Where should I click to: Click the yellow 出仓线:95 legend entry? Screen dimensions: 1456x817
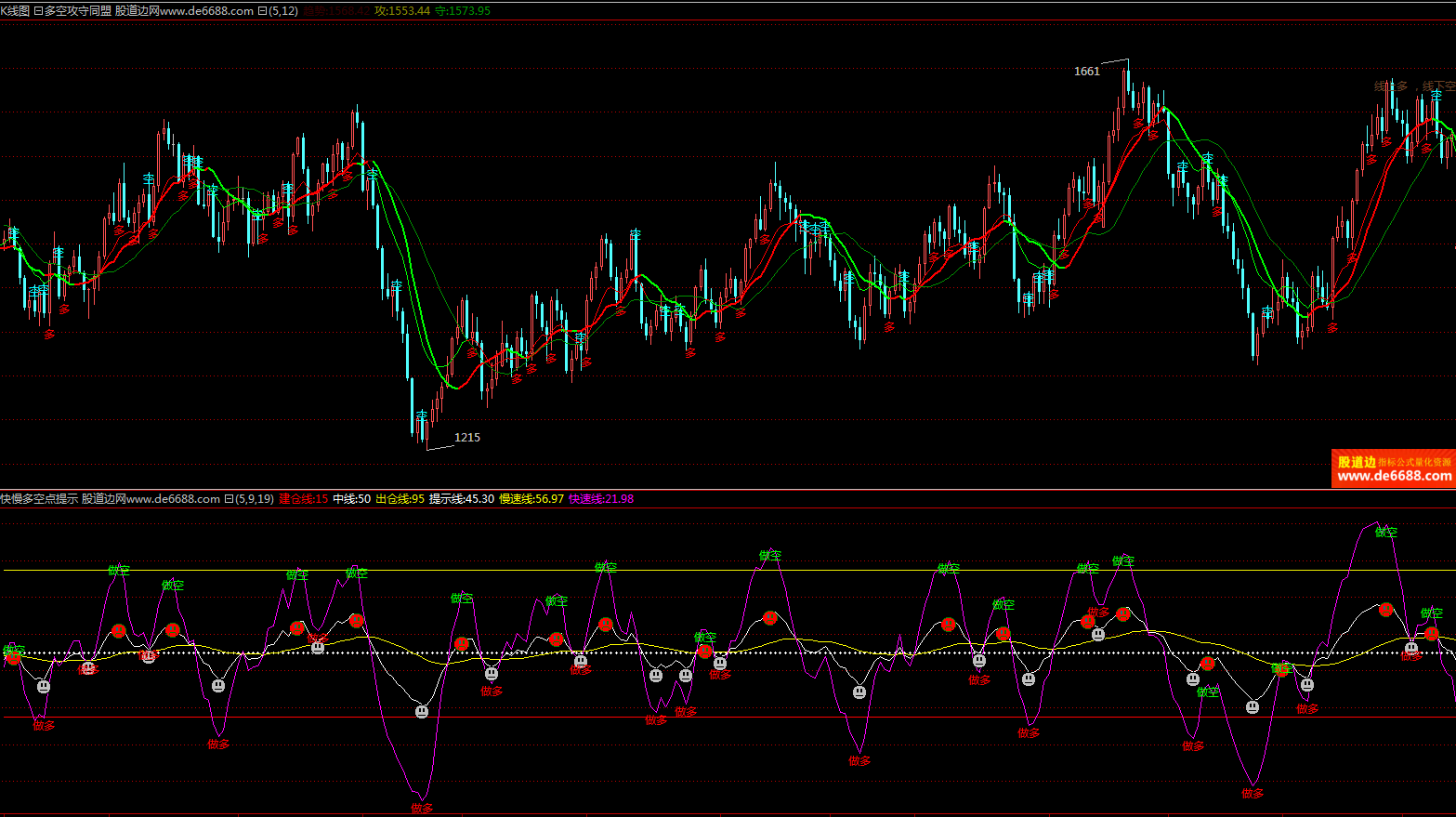pos(400,499)
